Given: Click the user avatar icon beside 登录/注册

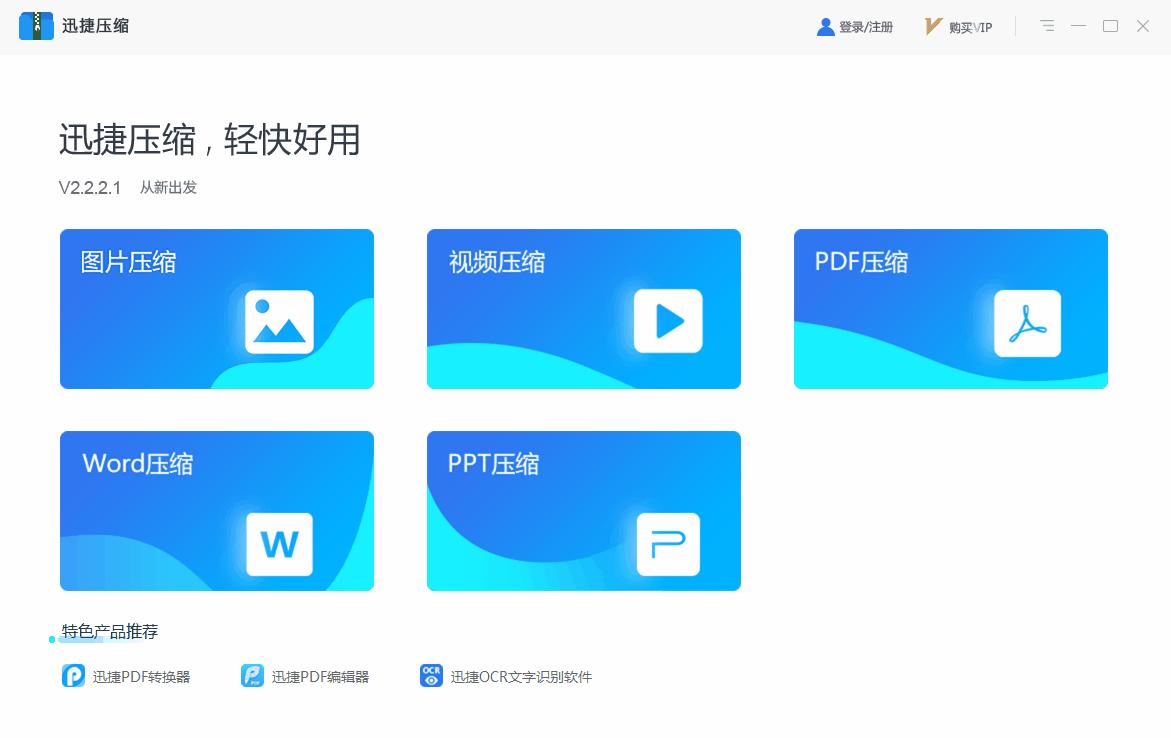Looking at the screenshot, I should point(823,26).
